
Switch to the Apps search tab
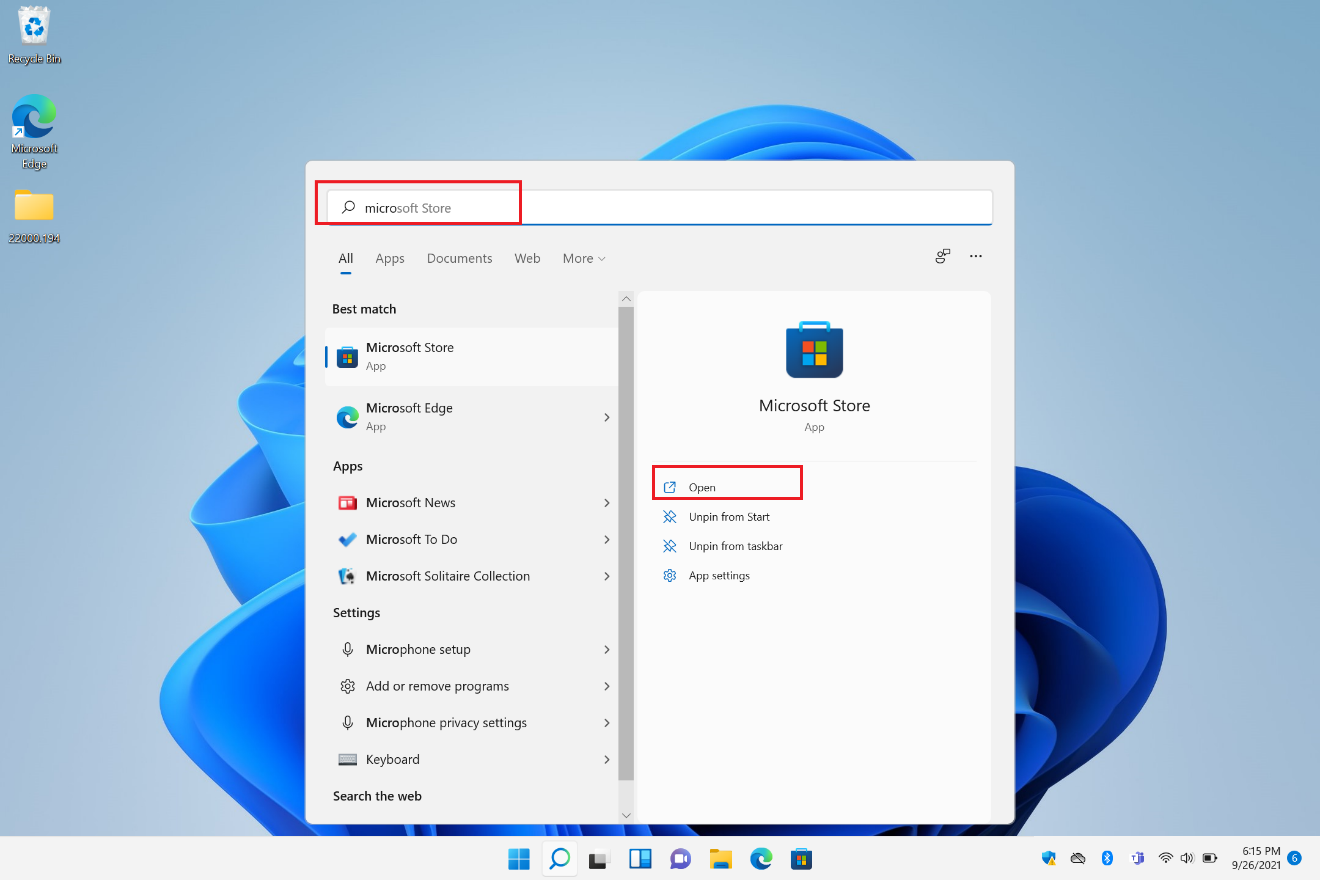(390, 259)
